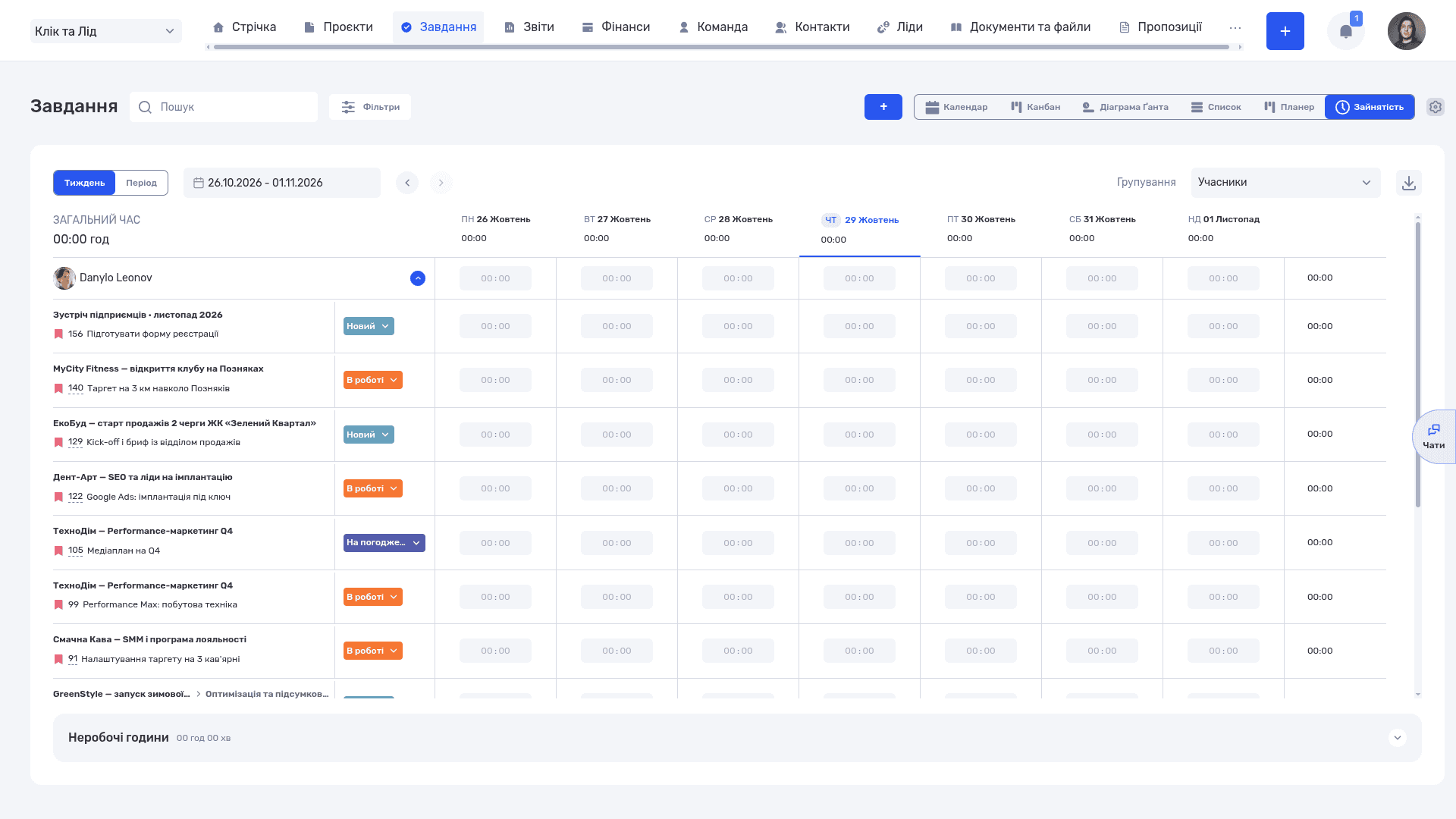Go to the previous week
1456x819 pixels.
(407, 183)
